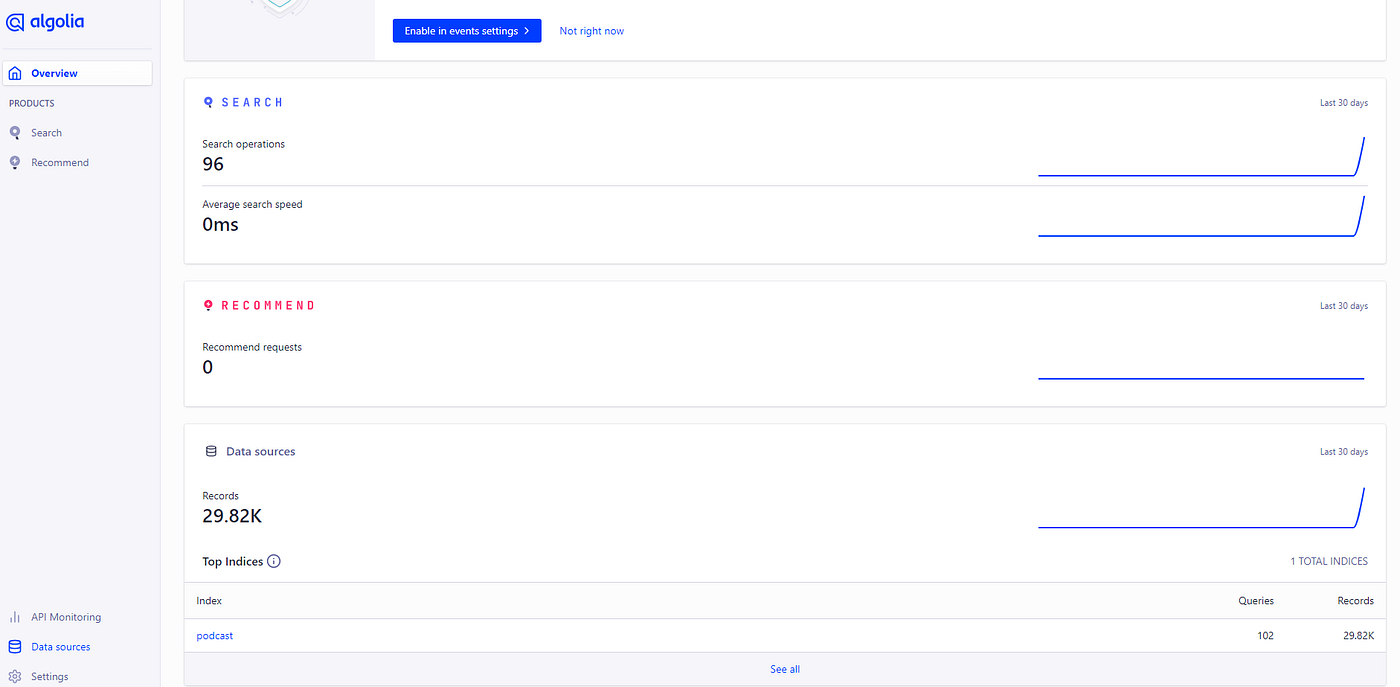Click the Data sources card database icon
The height and width of the screenshot is (687, 1400).
(x=211, y=451)
